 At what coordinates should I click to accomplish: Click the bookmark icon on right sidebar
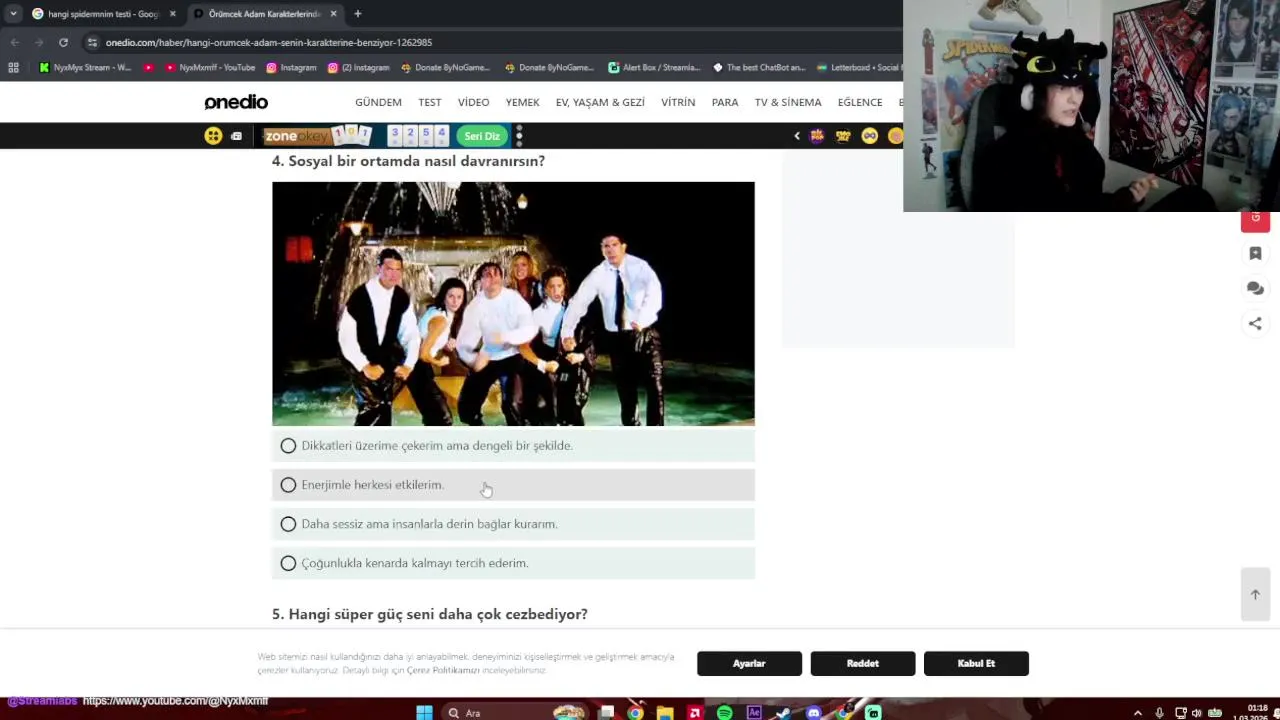coord(1255,253)
